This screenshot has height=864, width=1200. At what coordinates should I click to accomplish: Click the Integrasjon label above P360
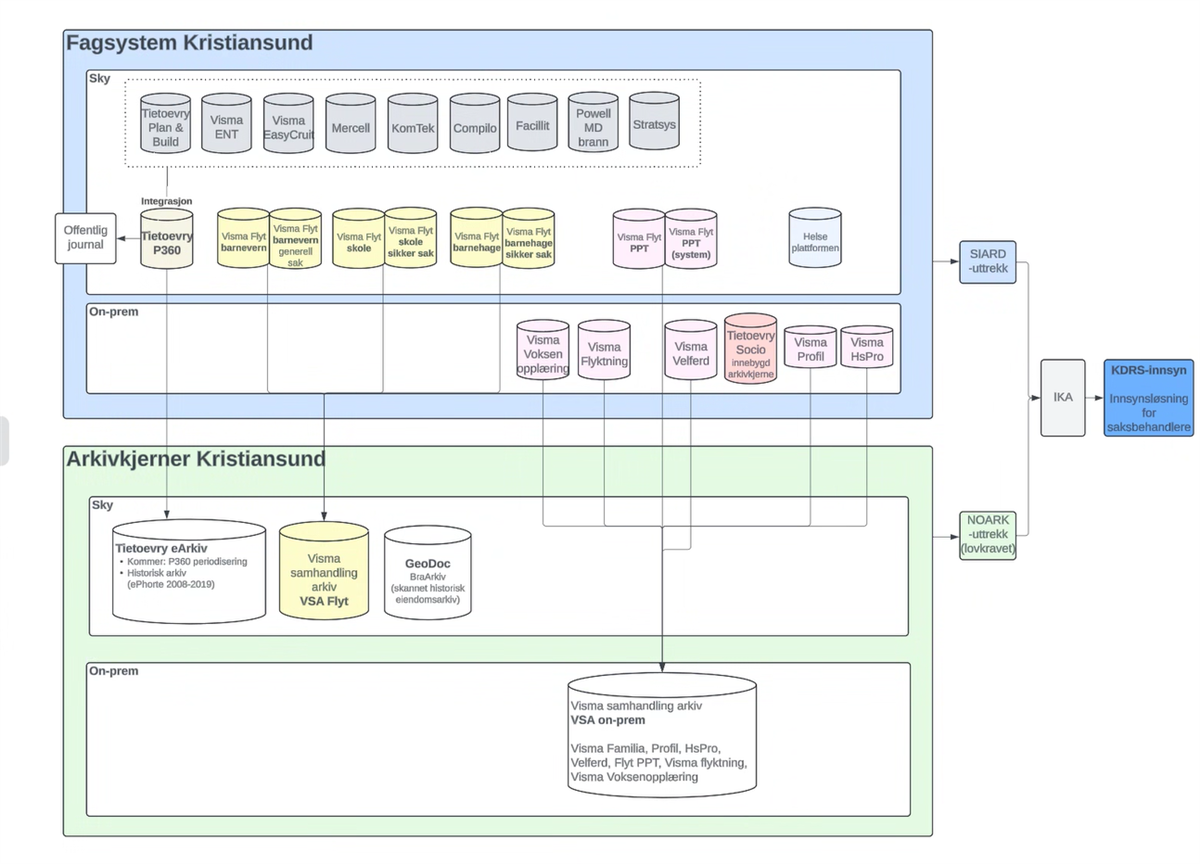click(166, 201)
